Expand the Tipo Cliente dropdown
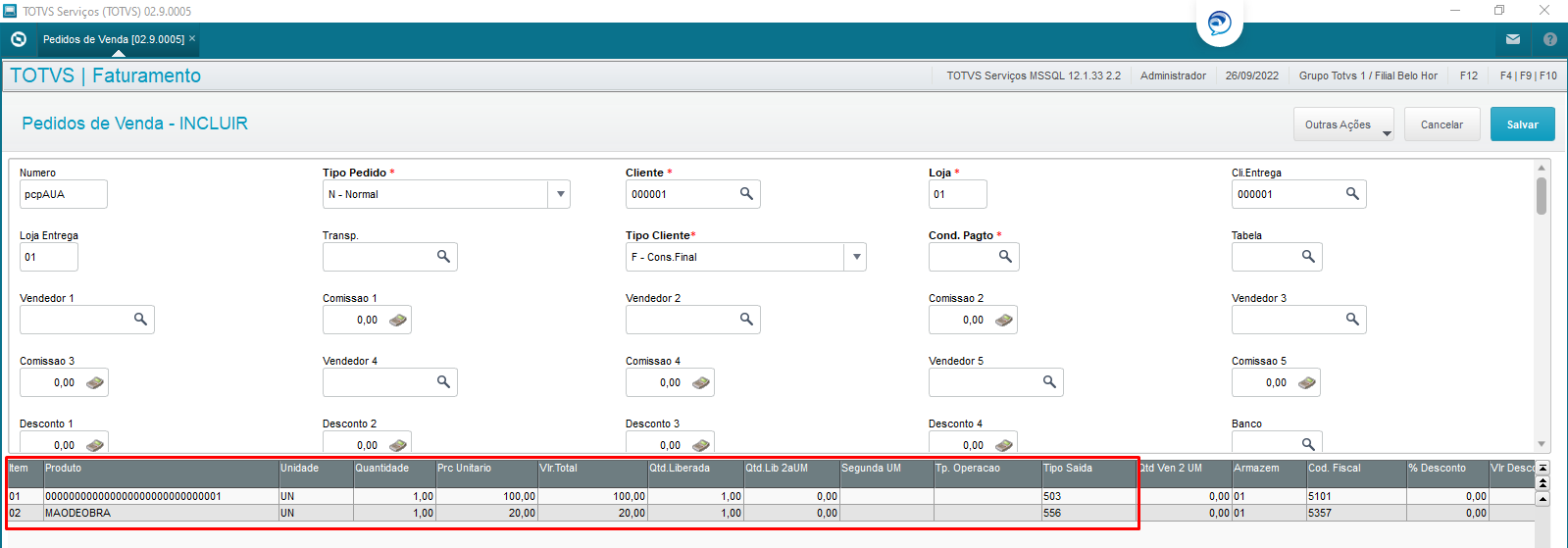The height and width of the screenshot is (548, 1568). pos(856,257)
